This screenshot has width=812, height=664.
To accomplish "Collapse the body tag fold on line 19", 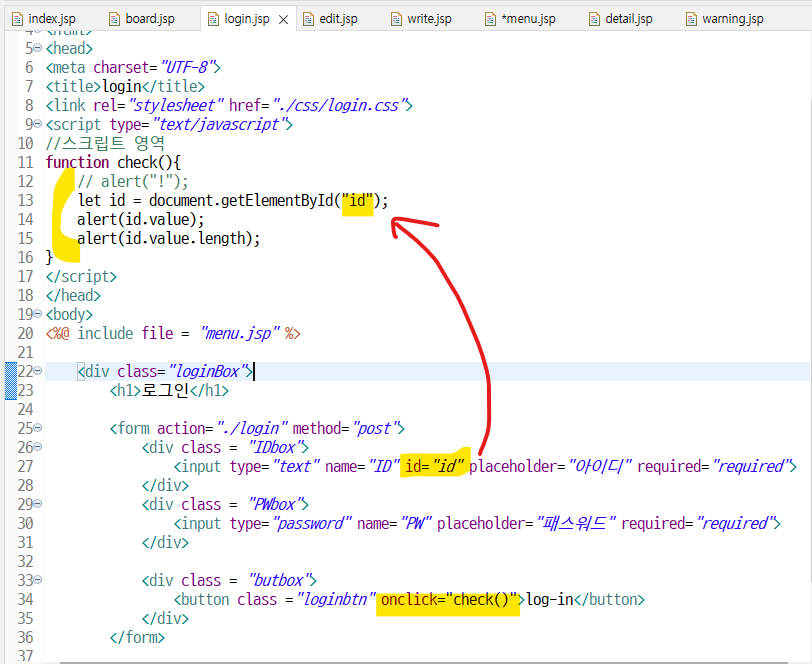I will (38, 314).
